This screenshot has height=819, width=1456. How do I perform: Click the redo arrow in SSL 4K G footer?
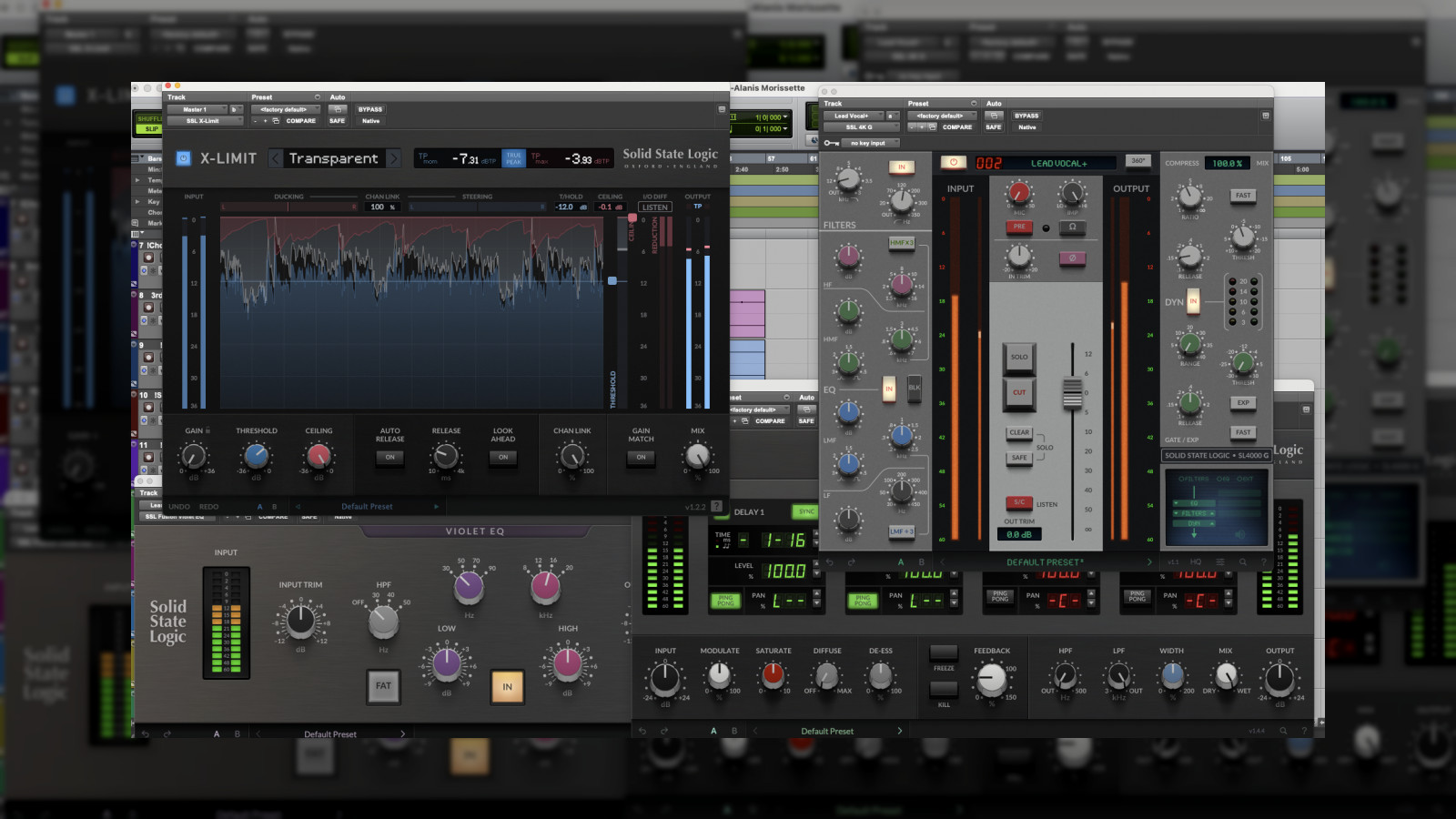tap(850, 562)
